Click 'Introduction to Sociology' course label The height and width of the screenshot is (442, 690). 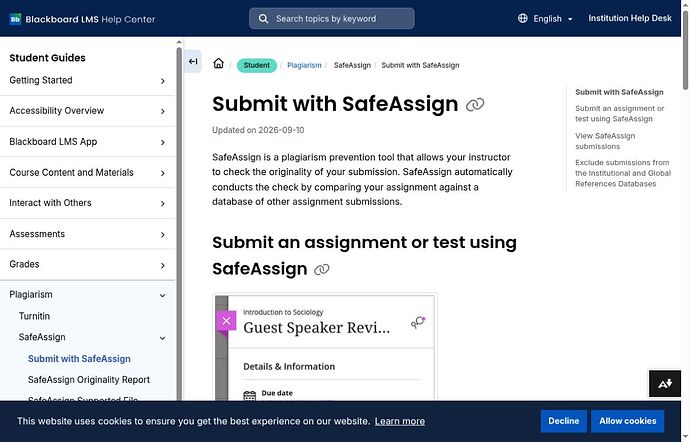(x=283, y=312)
